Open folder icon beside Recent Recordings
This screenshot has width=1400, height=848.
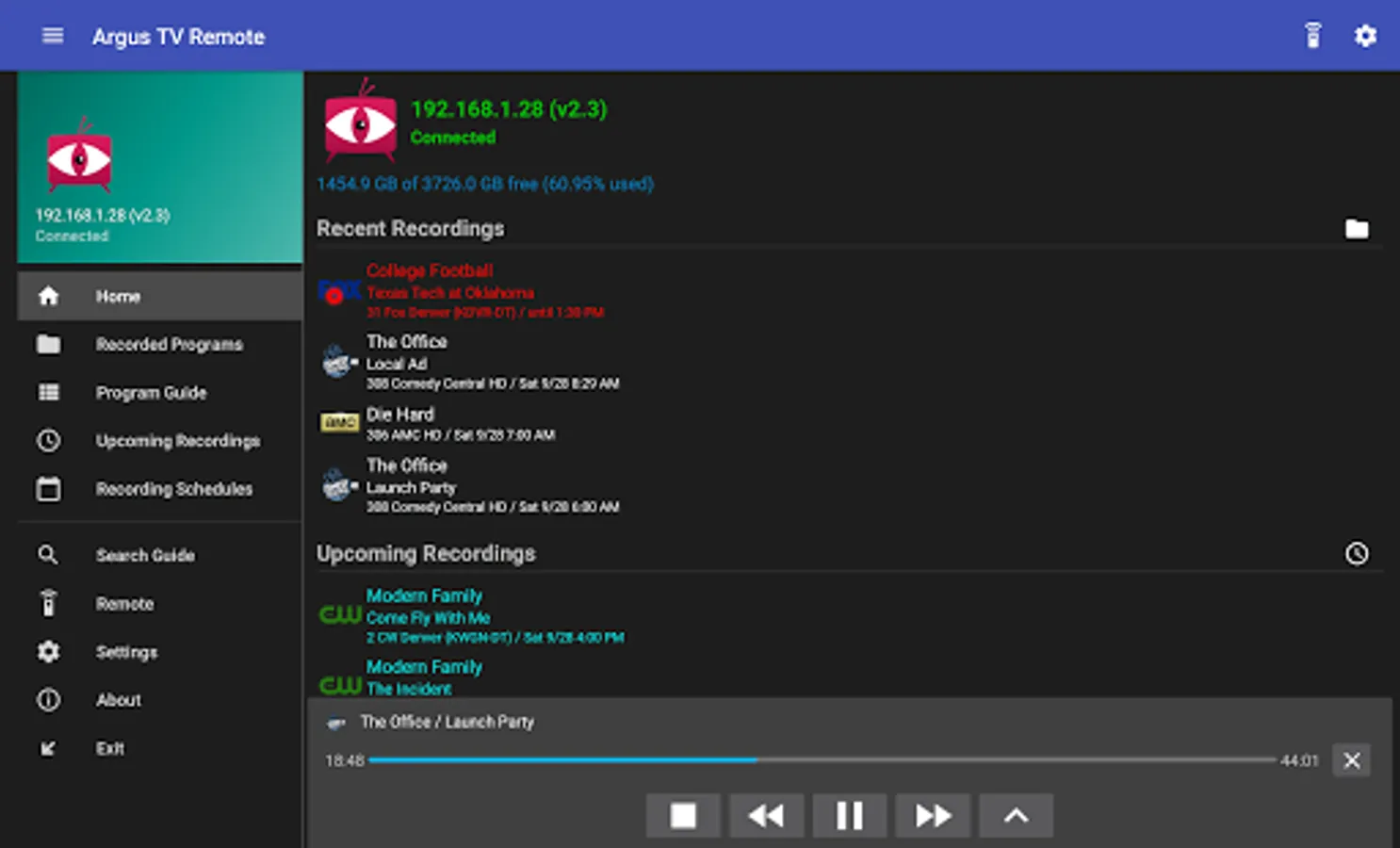1357,229
